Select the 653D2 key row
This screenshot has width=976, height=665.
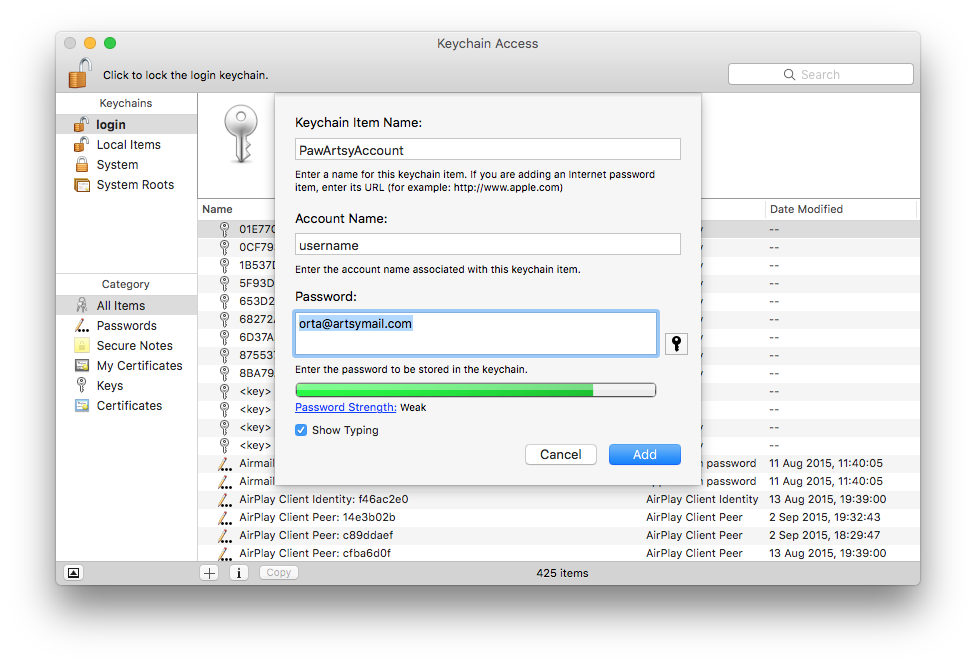[237, 301]
